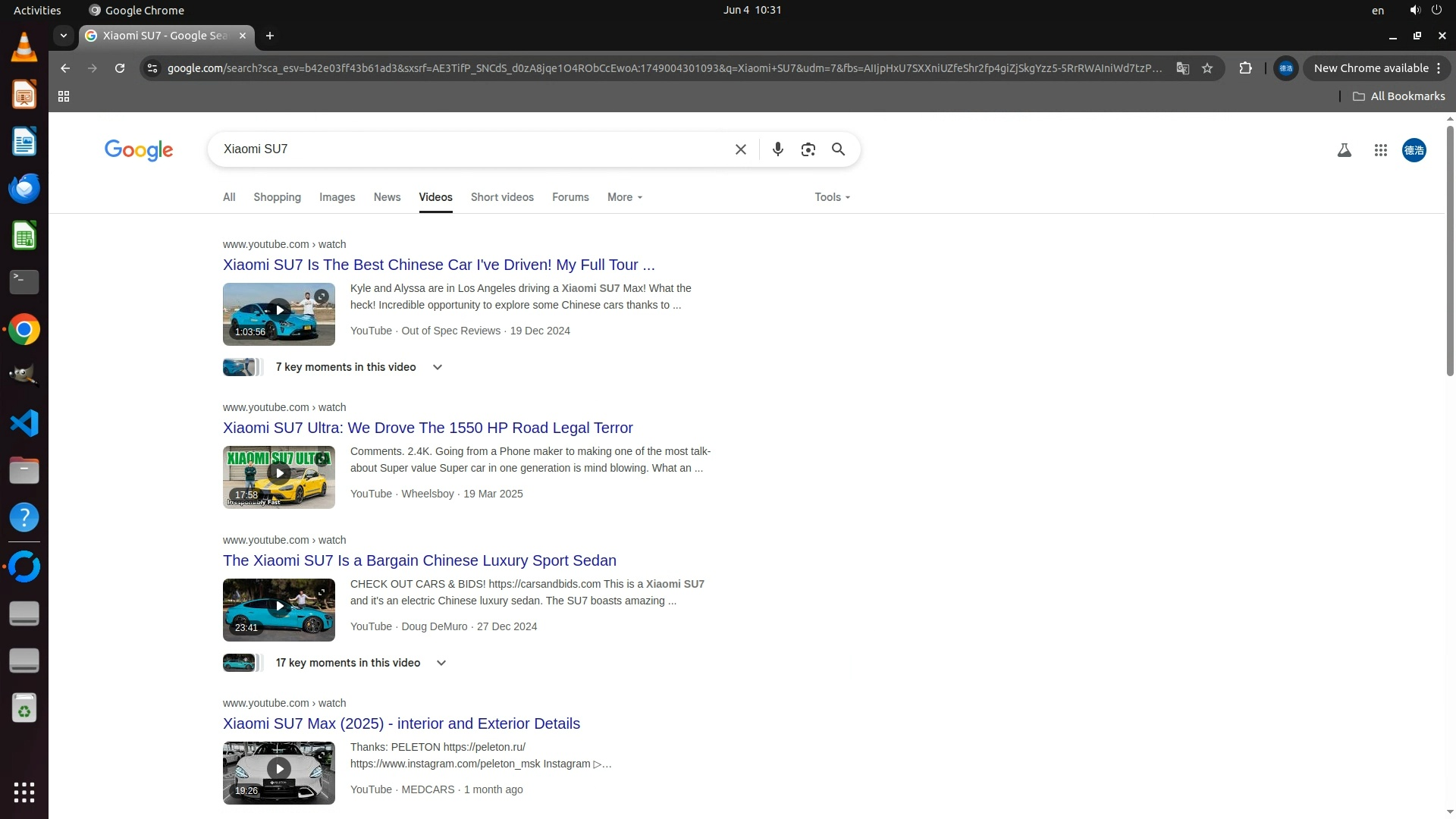Viewport: 1456px width, 819px height.
Task: Expand 17 key moments in this video
Action: (x=441, y=663)
